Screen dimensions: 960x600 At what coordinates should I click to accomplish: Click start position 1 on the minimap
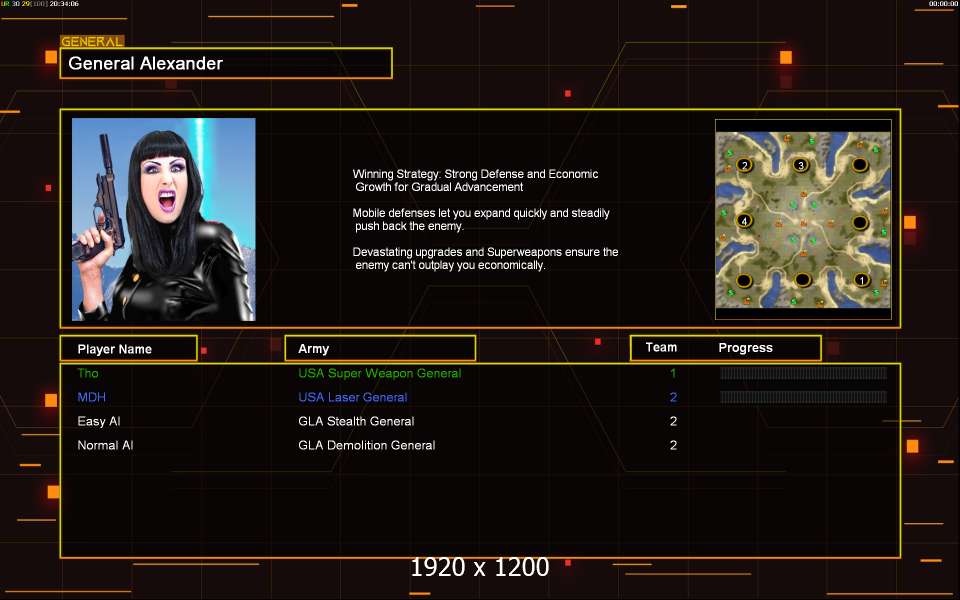pos(861,280)
